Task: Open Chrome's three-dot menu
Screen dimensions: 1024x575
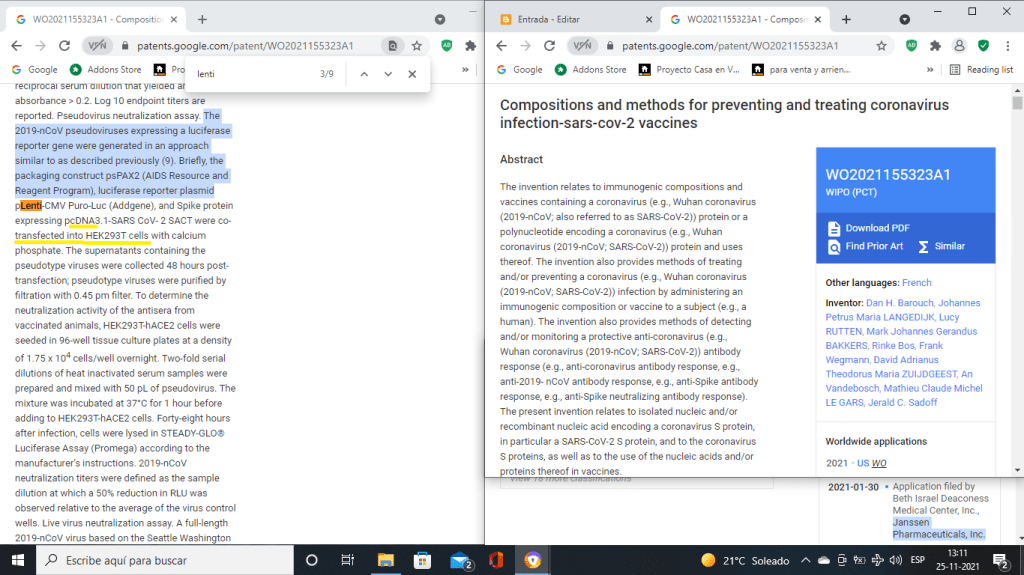Action: point(1007,46)
